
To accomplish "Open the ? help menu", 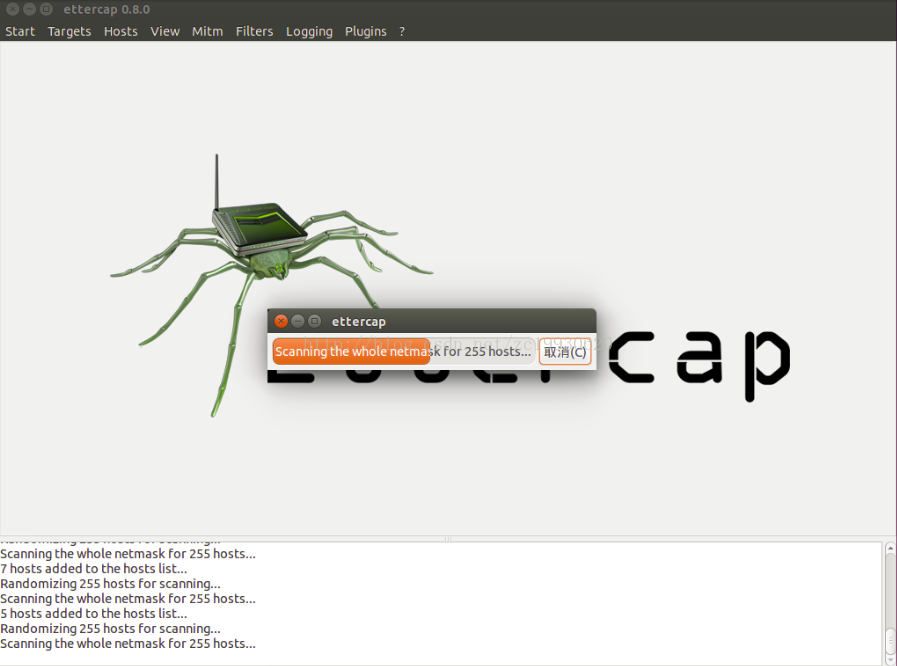I will click(402, 31).
